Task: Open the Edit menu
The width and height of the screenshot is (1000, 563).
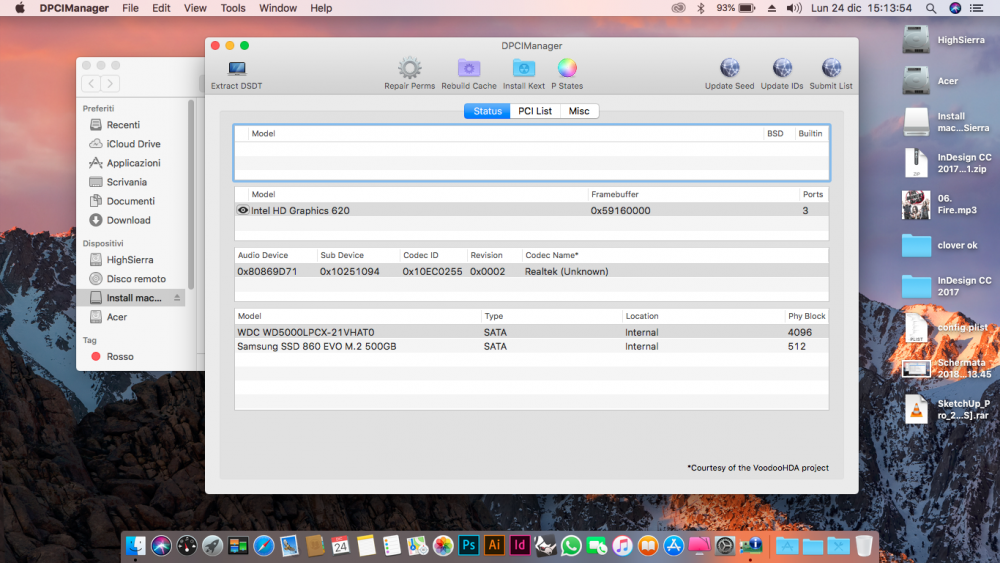Action: point(161,8)
